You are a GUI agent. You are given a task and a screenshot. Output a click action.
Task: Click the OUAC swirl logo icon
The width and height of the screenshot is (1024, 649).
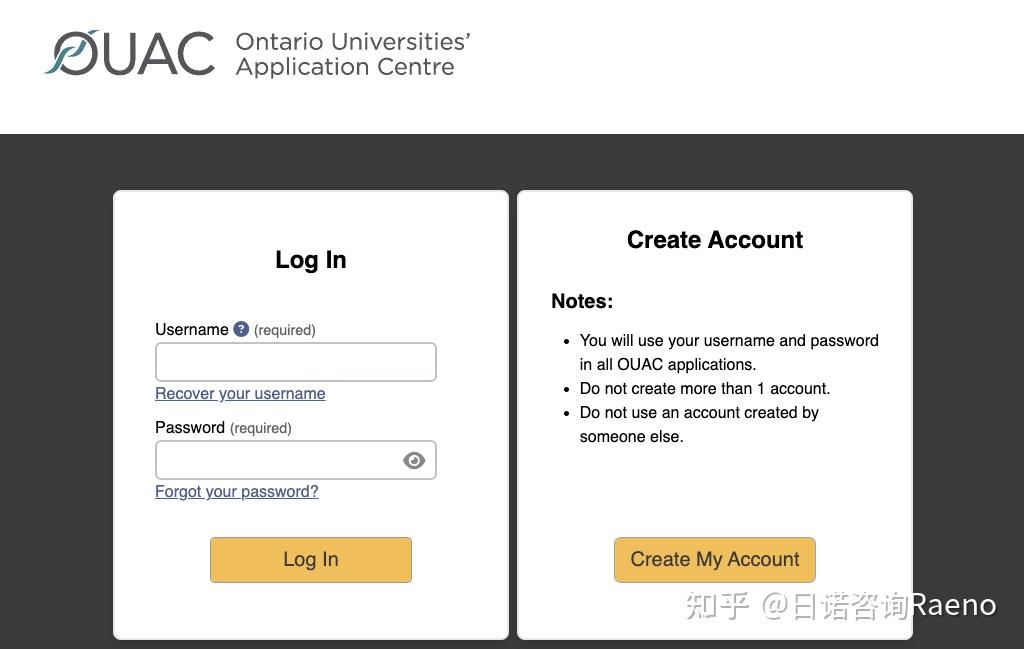point(70,53)
